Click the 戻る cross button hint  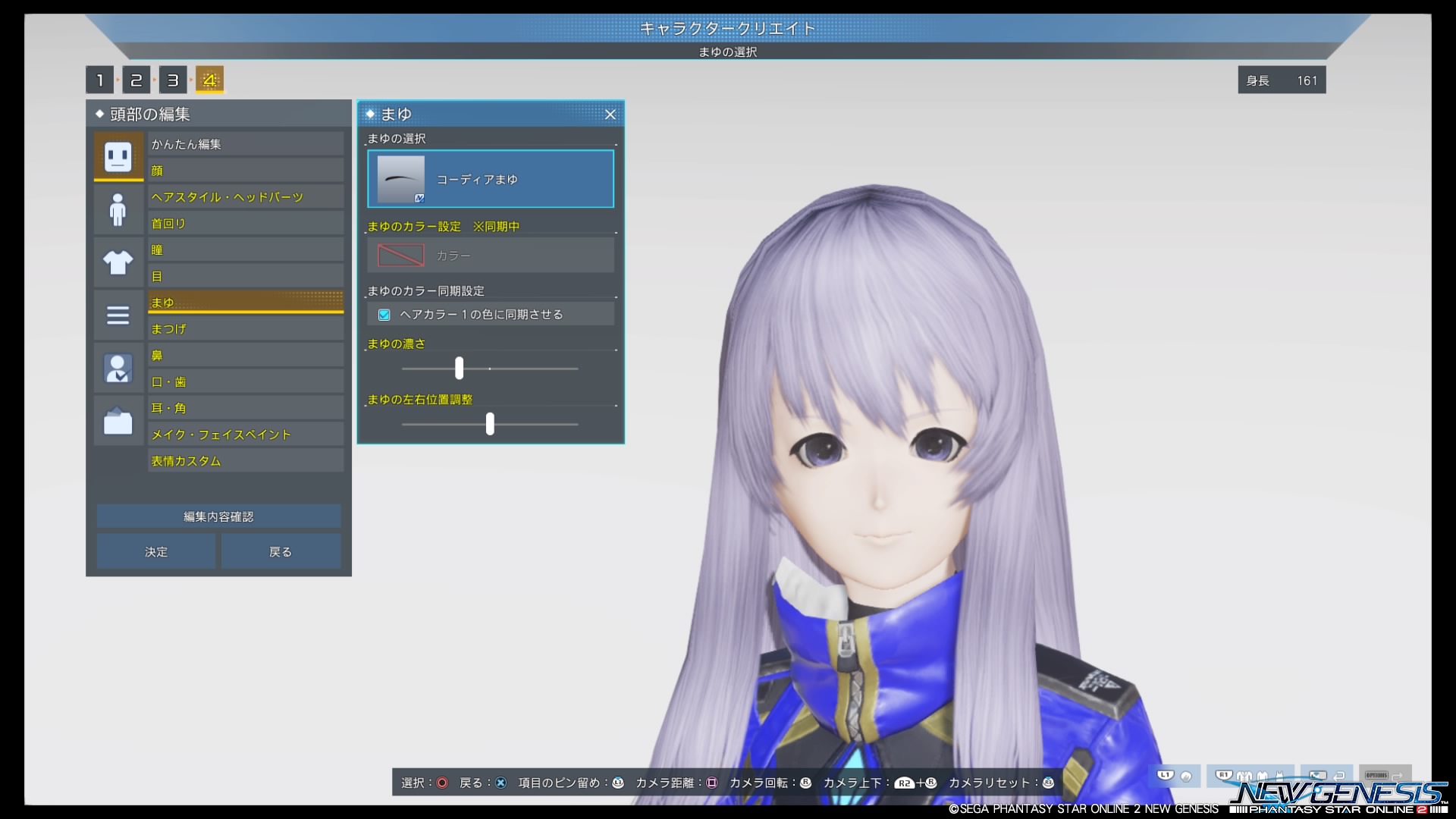point(500,783)
